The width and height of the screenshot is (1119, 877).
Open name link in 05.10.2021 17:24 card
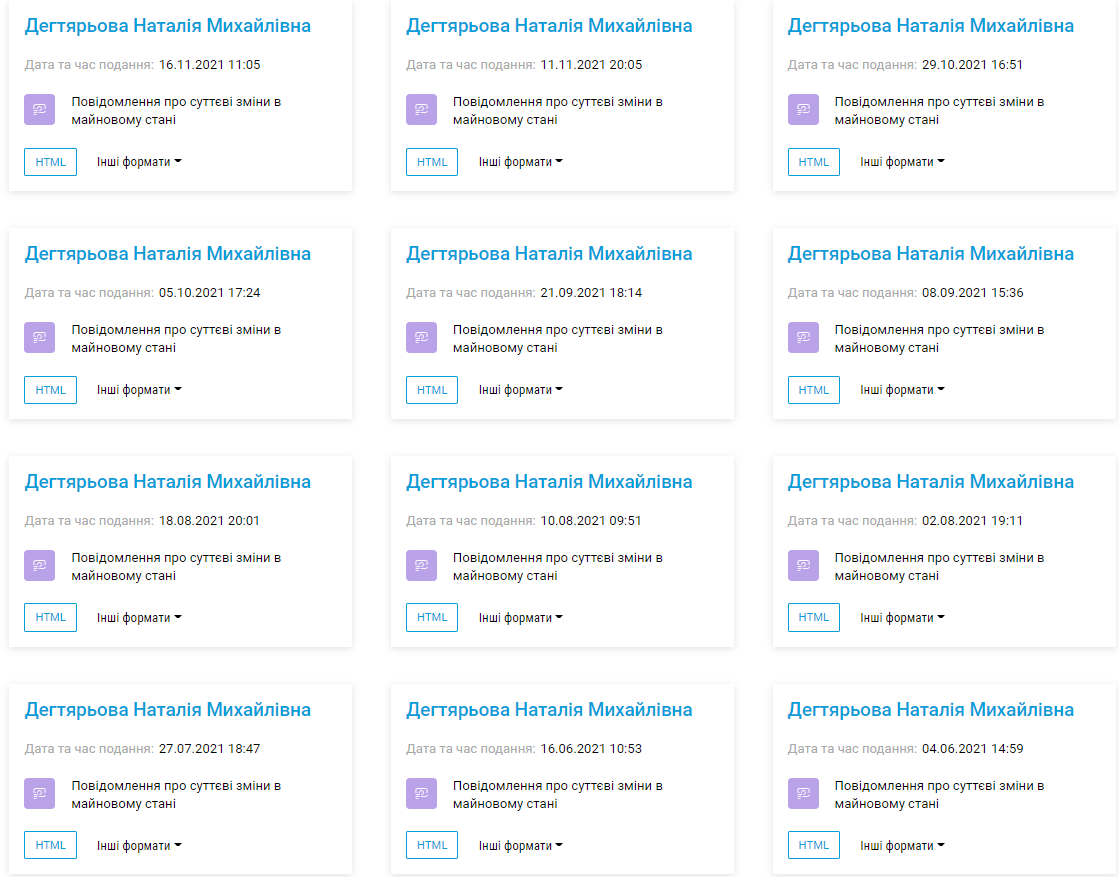tap(168, 254)
